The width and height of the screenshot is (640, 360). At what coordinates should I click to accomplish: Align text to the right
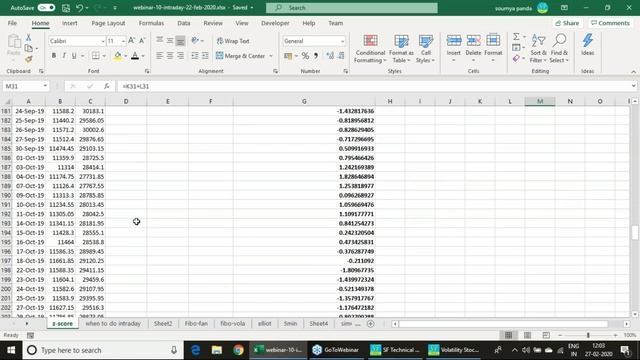(180, 56)
